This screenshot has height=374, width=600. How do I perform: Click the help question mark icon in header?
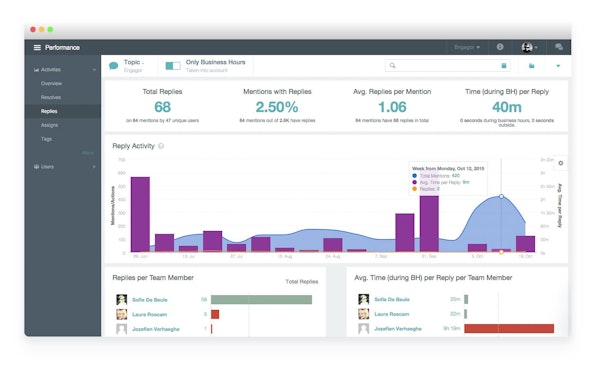pyautogui.click(x=500, y=47)
